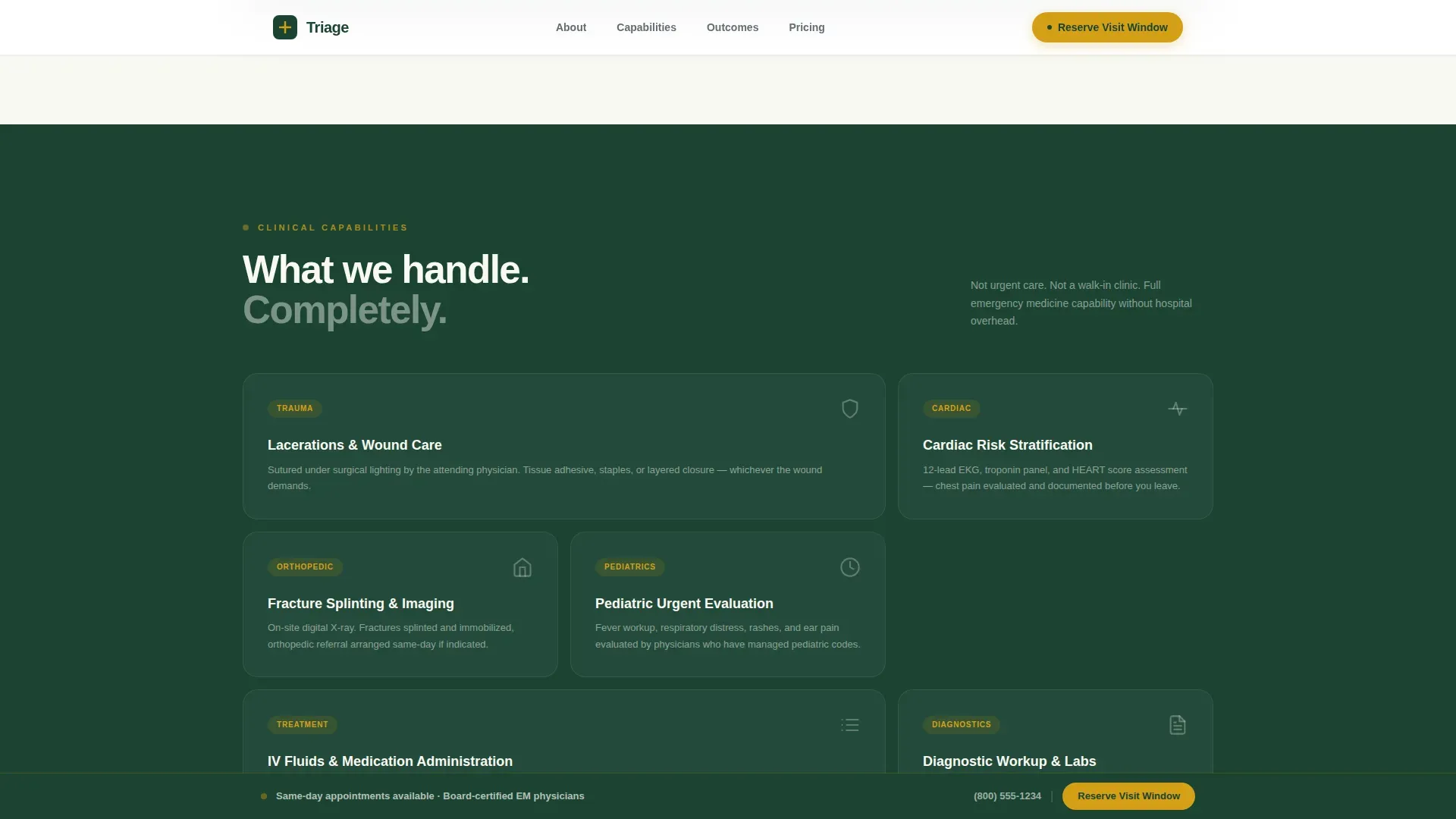Select the DIAGNOSTICS tag badge

pos(962,725)
